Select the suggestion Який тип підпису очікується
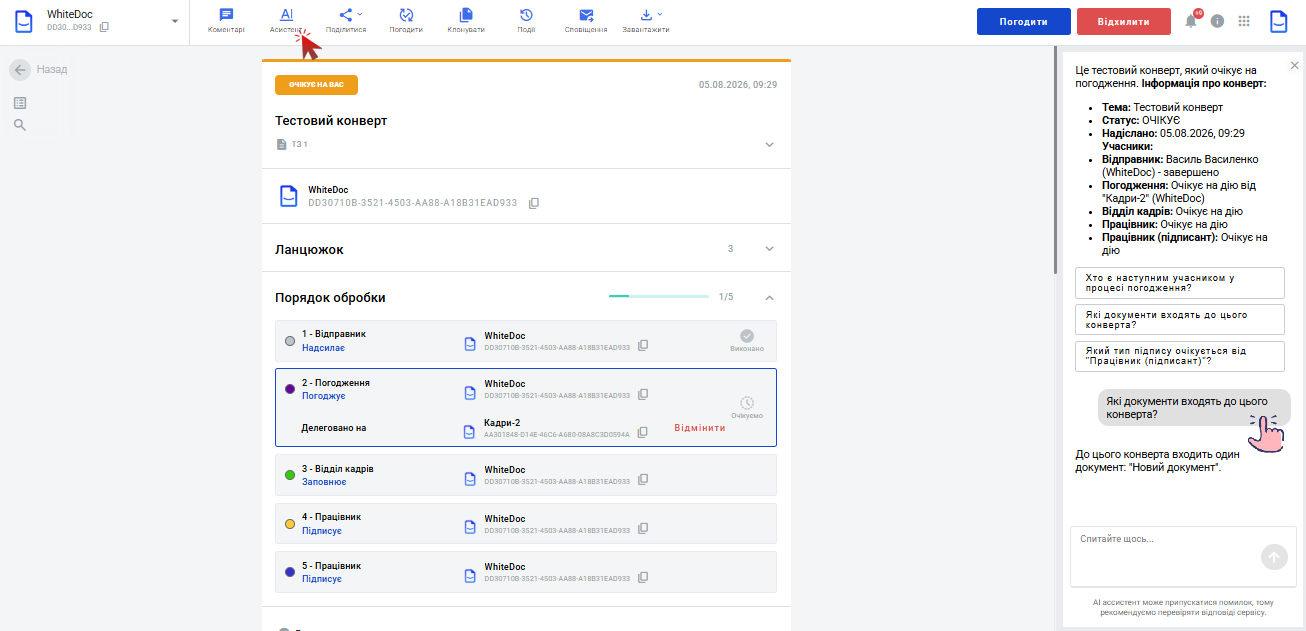This screenshot has height=631, width=1306. point(1180,357)
